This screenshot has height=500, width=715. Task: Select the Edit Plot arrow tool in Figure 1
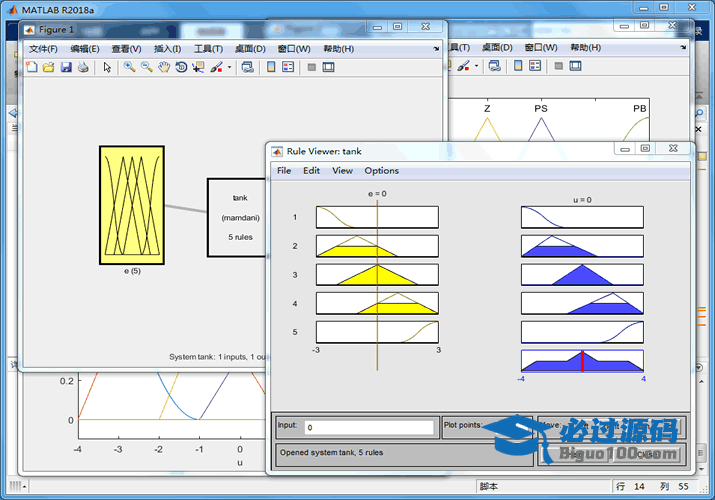[107, 67]
